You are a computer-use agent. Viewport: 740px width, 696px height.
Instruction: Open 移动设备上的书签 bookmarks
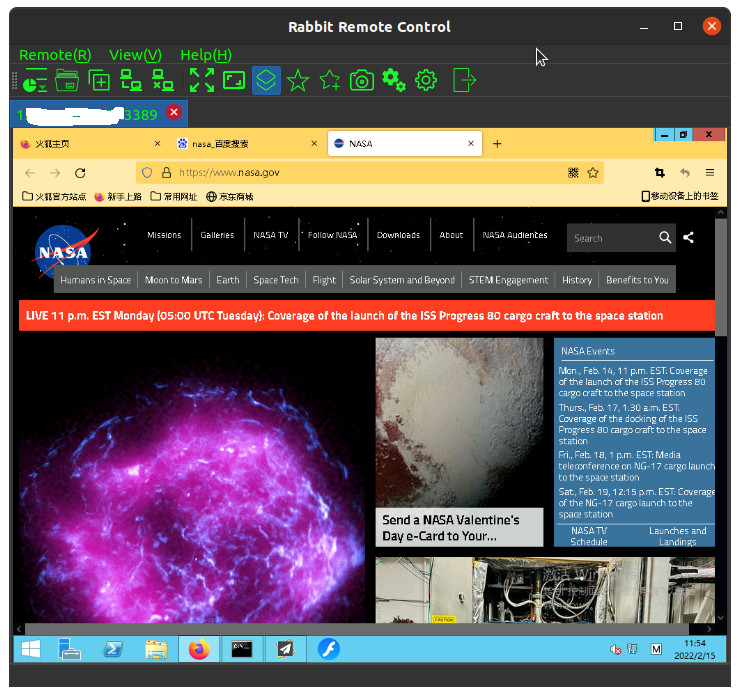680,196
